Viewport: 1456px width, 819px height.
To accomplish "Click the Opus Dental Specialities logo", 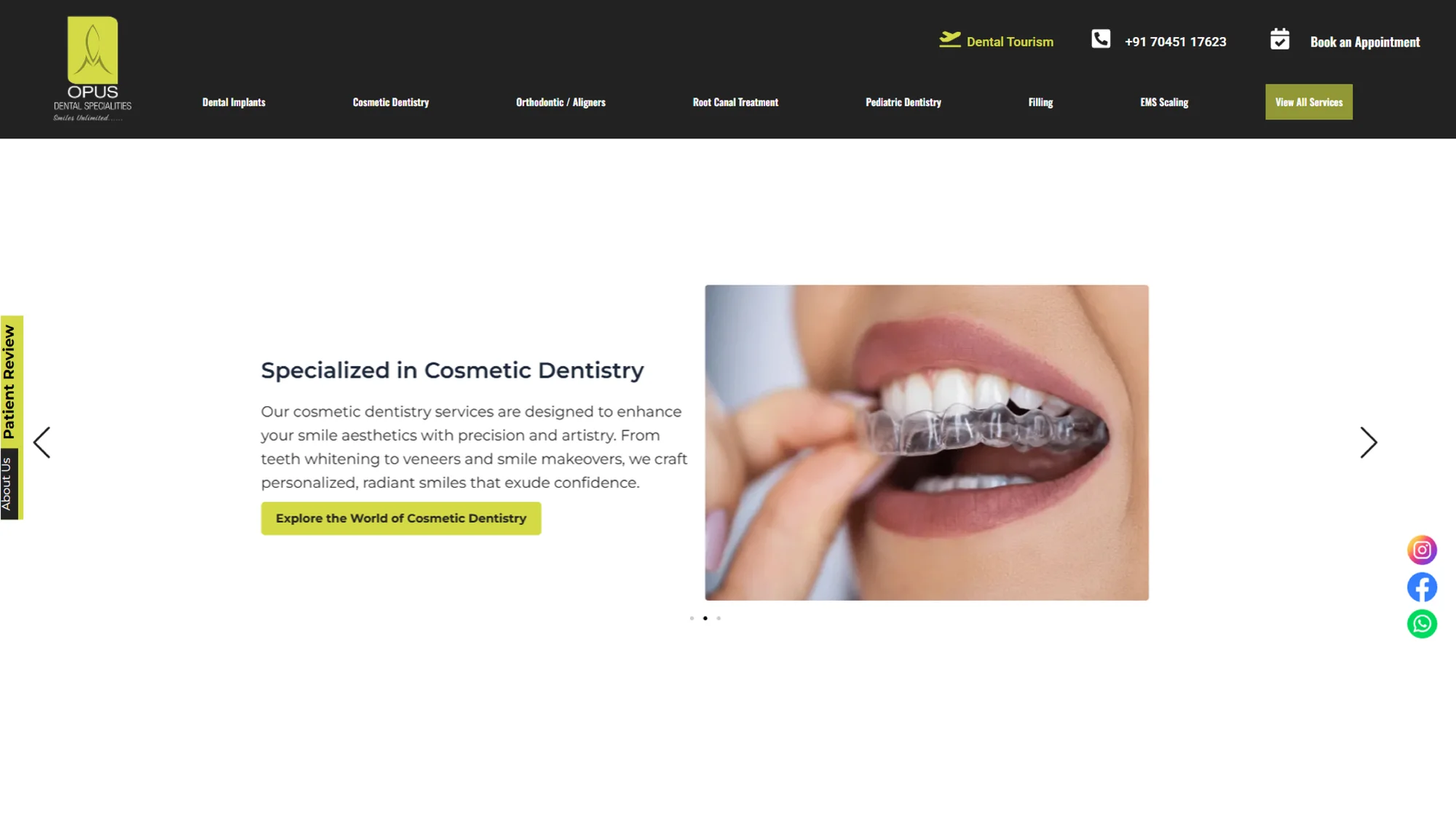I will (92, 69).
